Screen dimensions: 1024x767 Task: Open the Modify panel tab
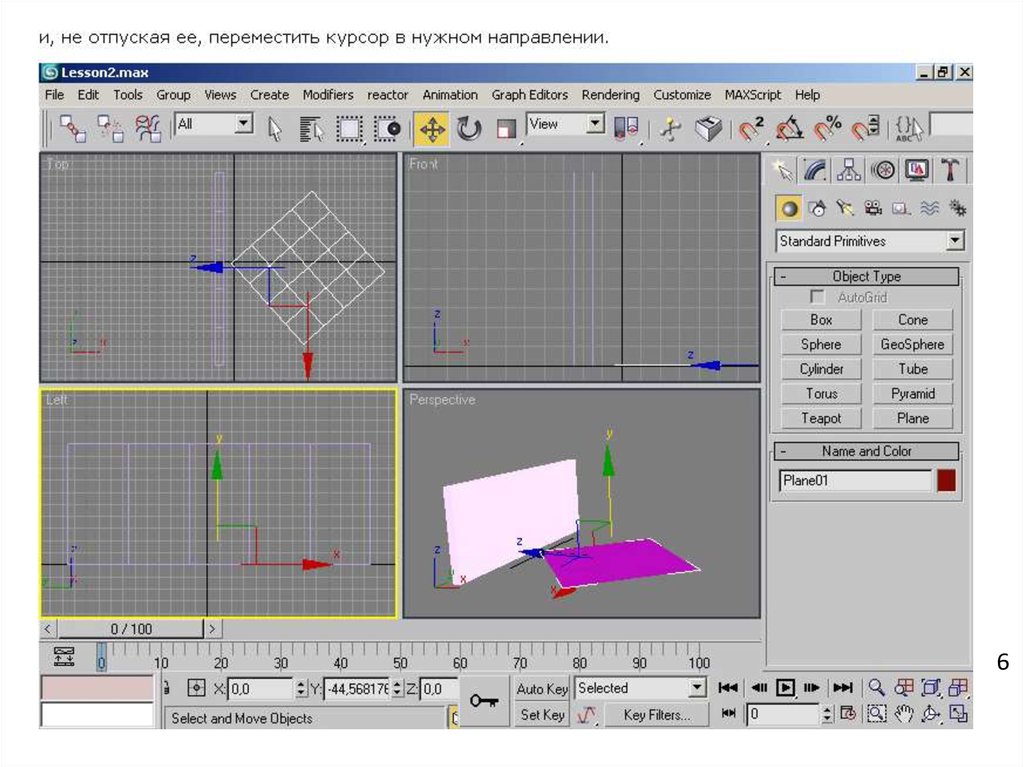[815, 170]
